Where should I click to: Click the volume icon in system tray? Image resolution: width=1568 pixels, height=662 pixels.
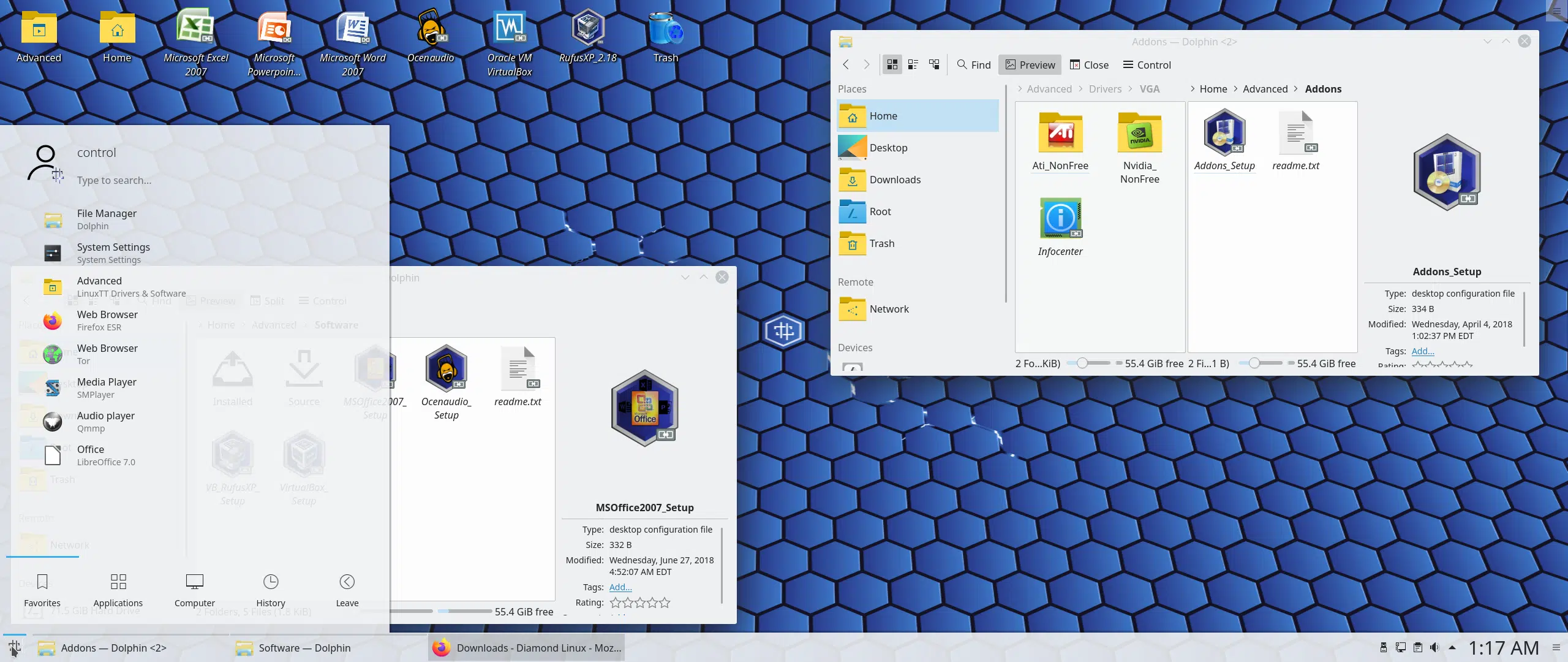[x=1434, y=647]
